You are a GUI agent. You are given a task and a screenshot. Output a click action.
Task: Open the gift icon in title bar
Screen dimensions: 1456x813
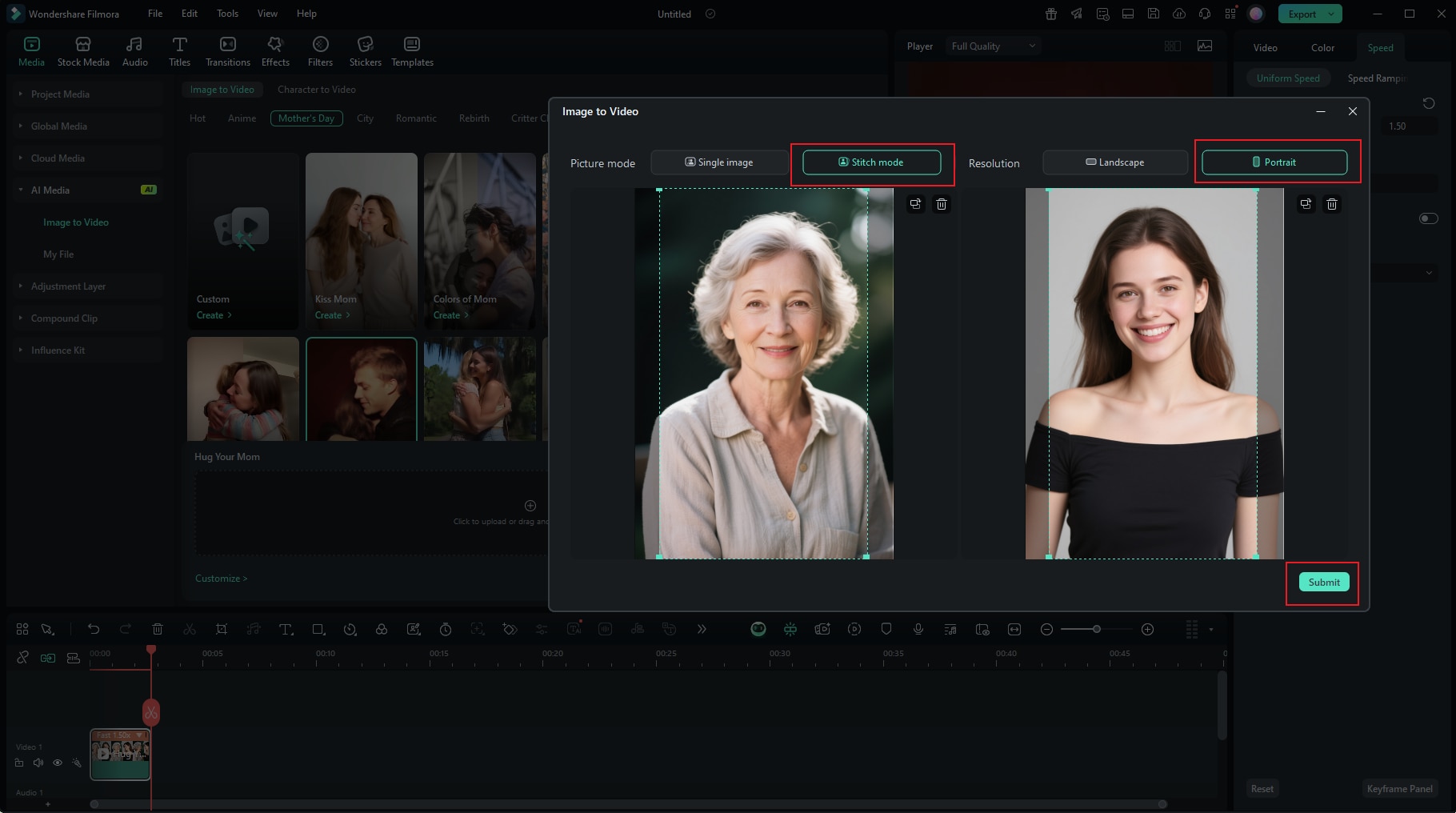point(1051,14)
